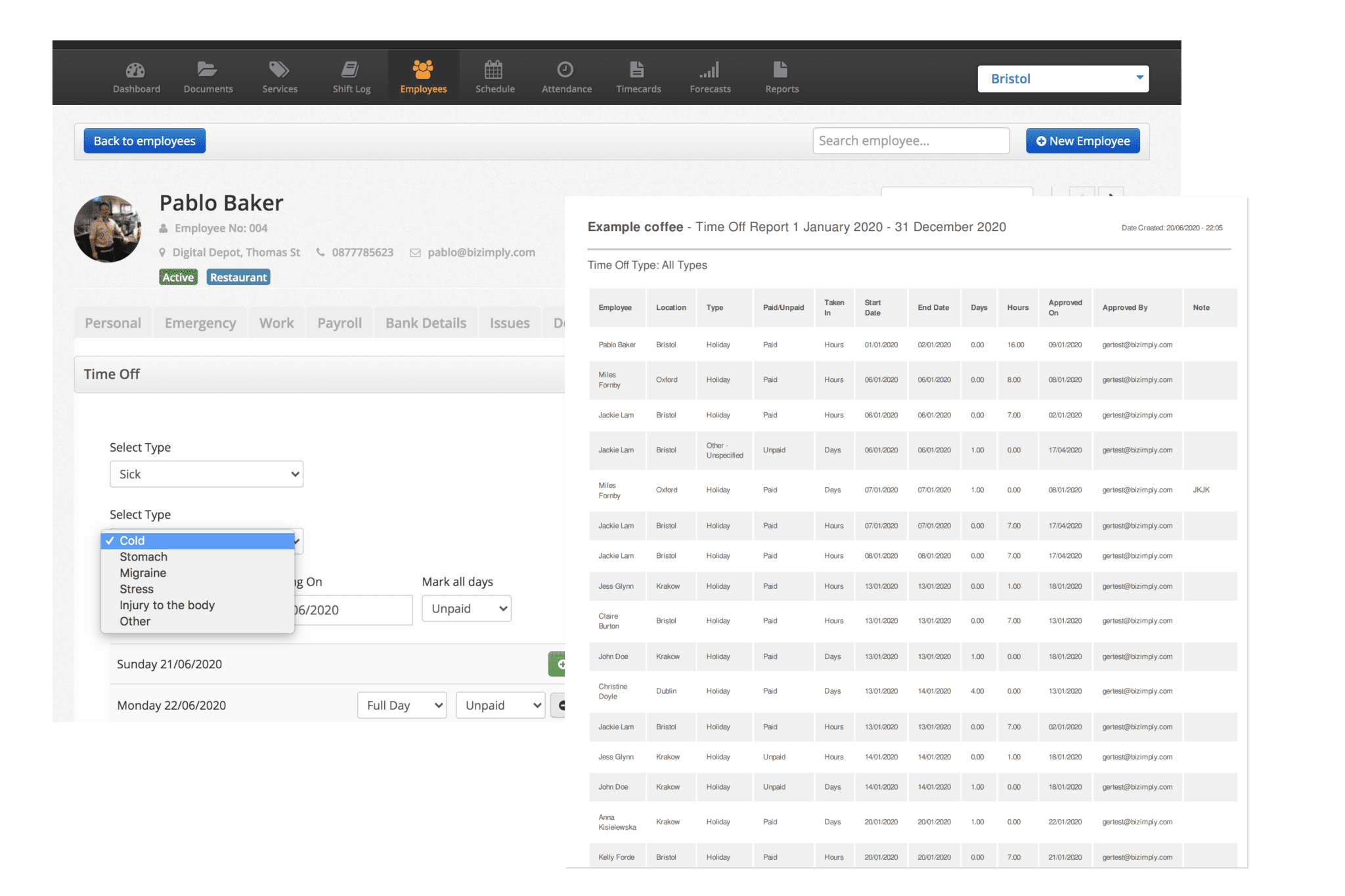Viewport: 1345px width, 896px height.
Task: Click the Search employee field
Action: pos(912,140)
